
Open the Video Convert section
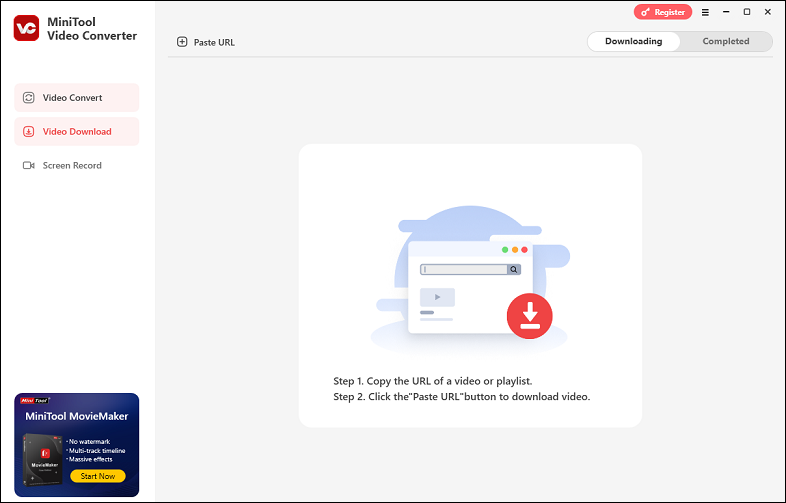[x=77, y=98]
